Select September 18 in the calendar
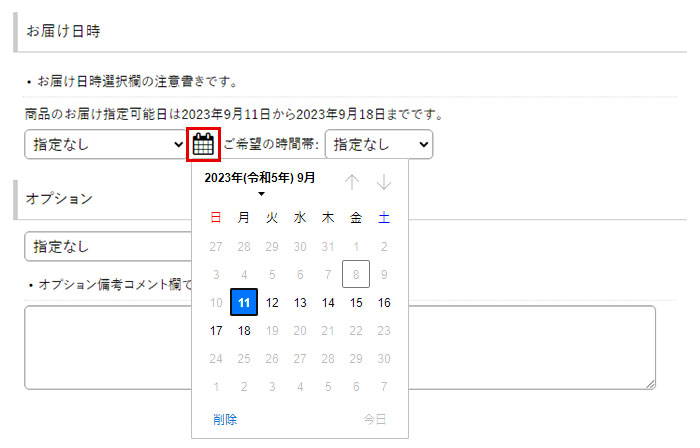 click(x=244, y=331)
